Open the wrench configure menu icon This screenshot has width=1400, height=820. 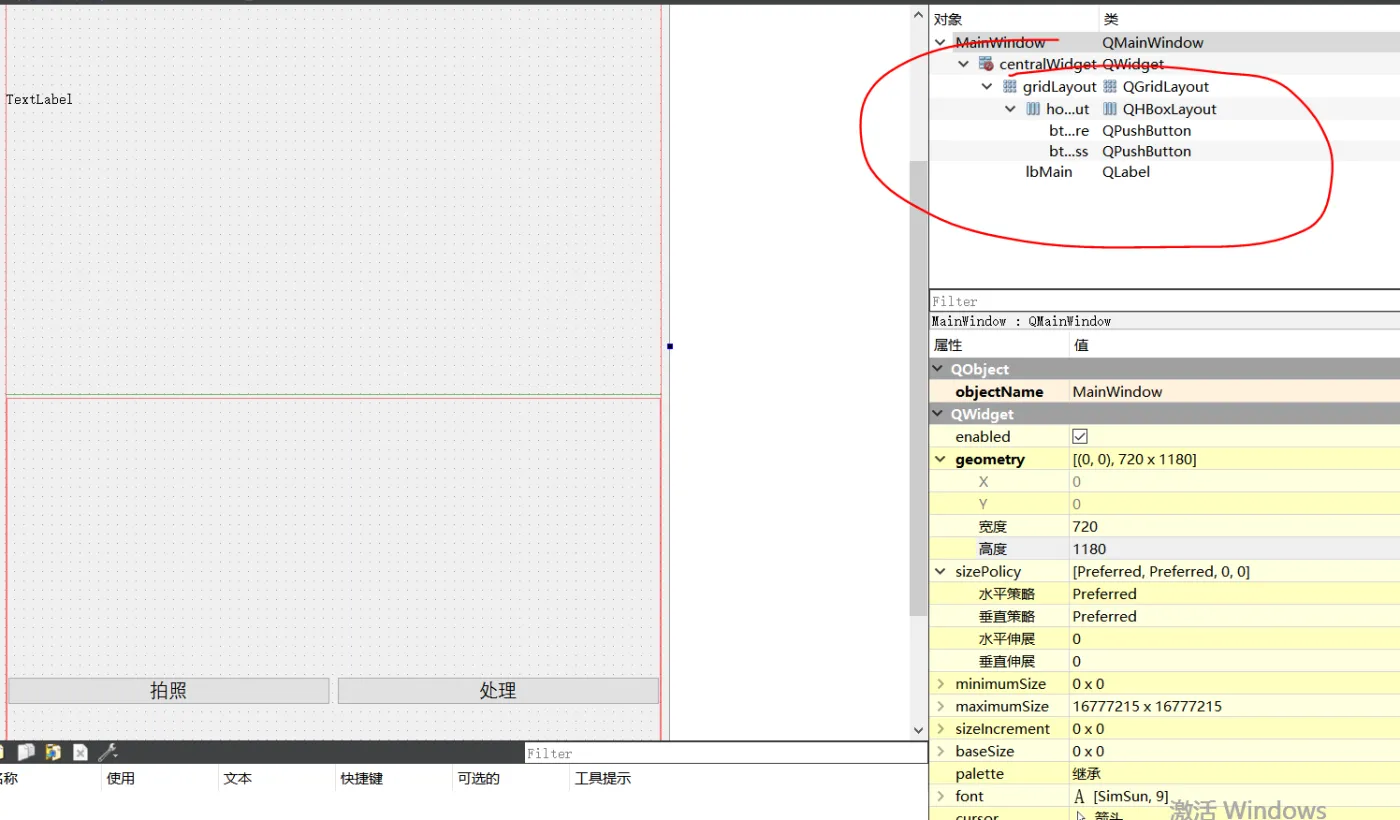point(107,752)
